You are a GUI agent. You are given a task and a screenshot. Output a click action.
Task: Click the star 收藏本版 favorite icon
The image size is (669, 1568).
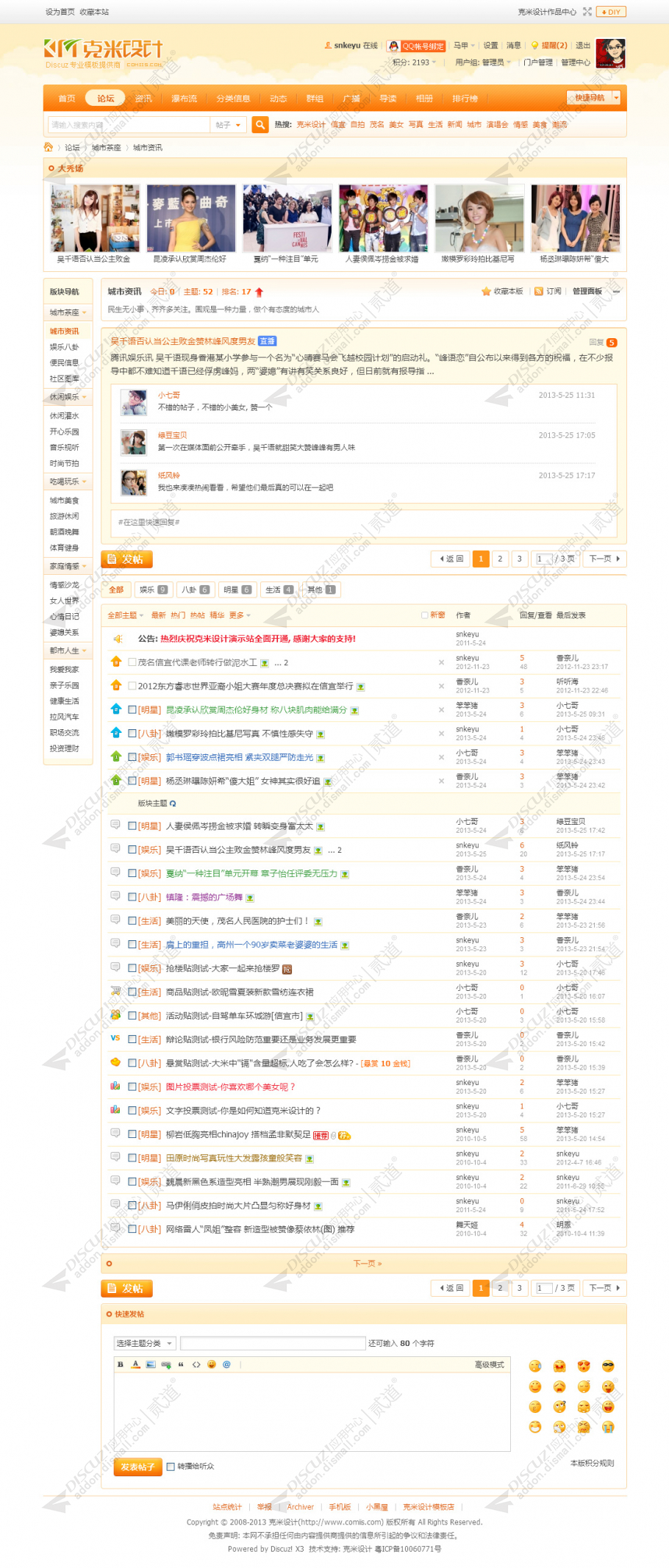(486, 291)
